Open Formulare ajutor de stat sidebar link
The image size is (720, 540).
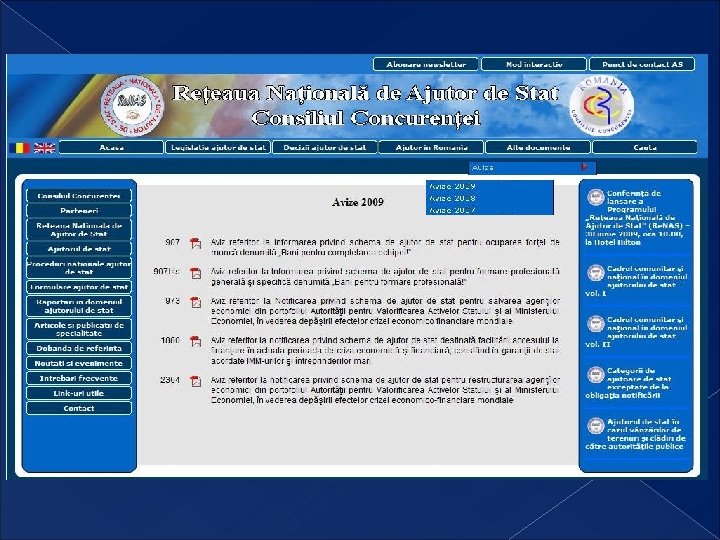79,287
